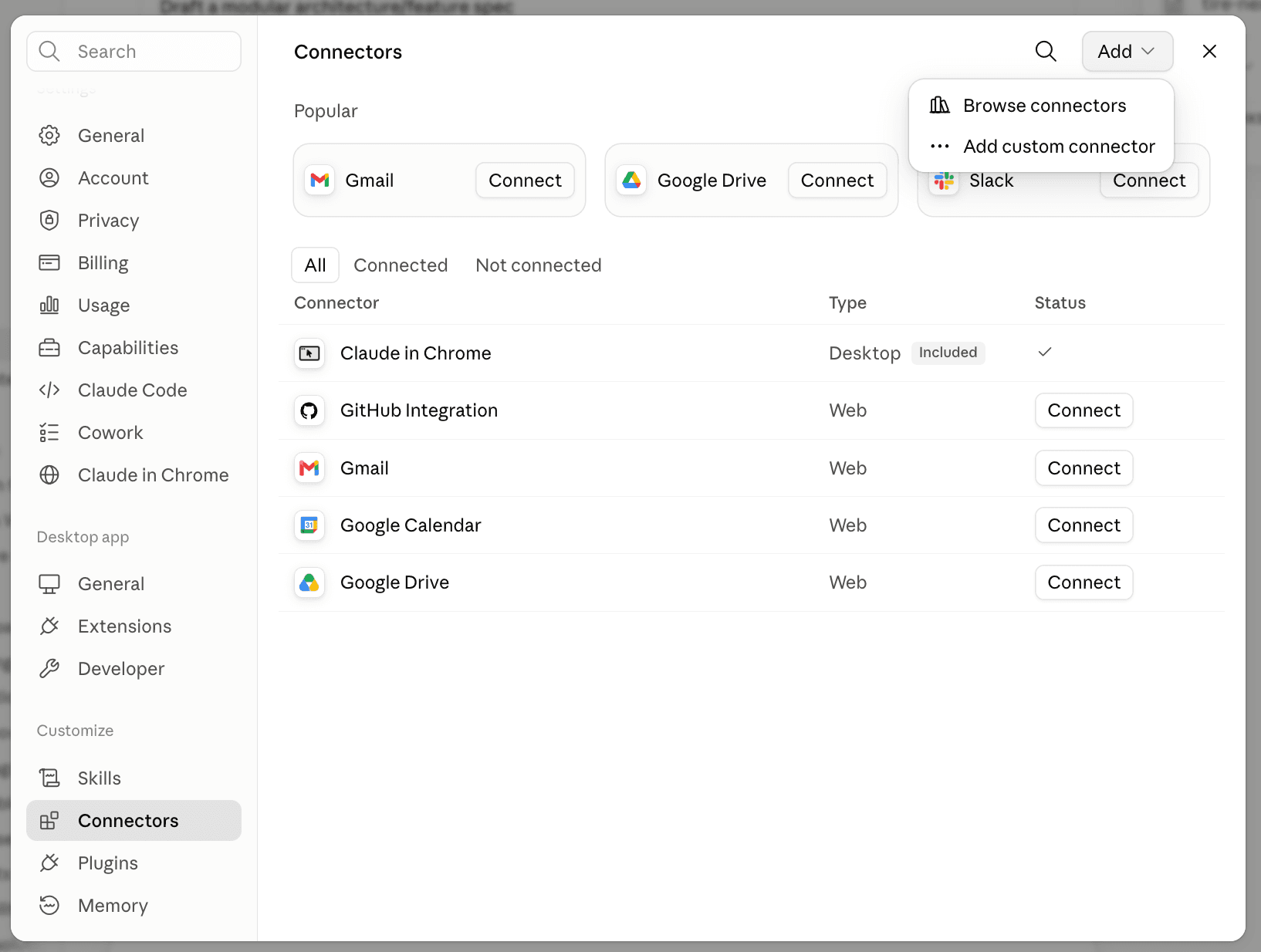Connect the GitHub Integration row
The image size is (1261, 952).
tap(1084, 410)
